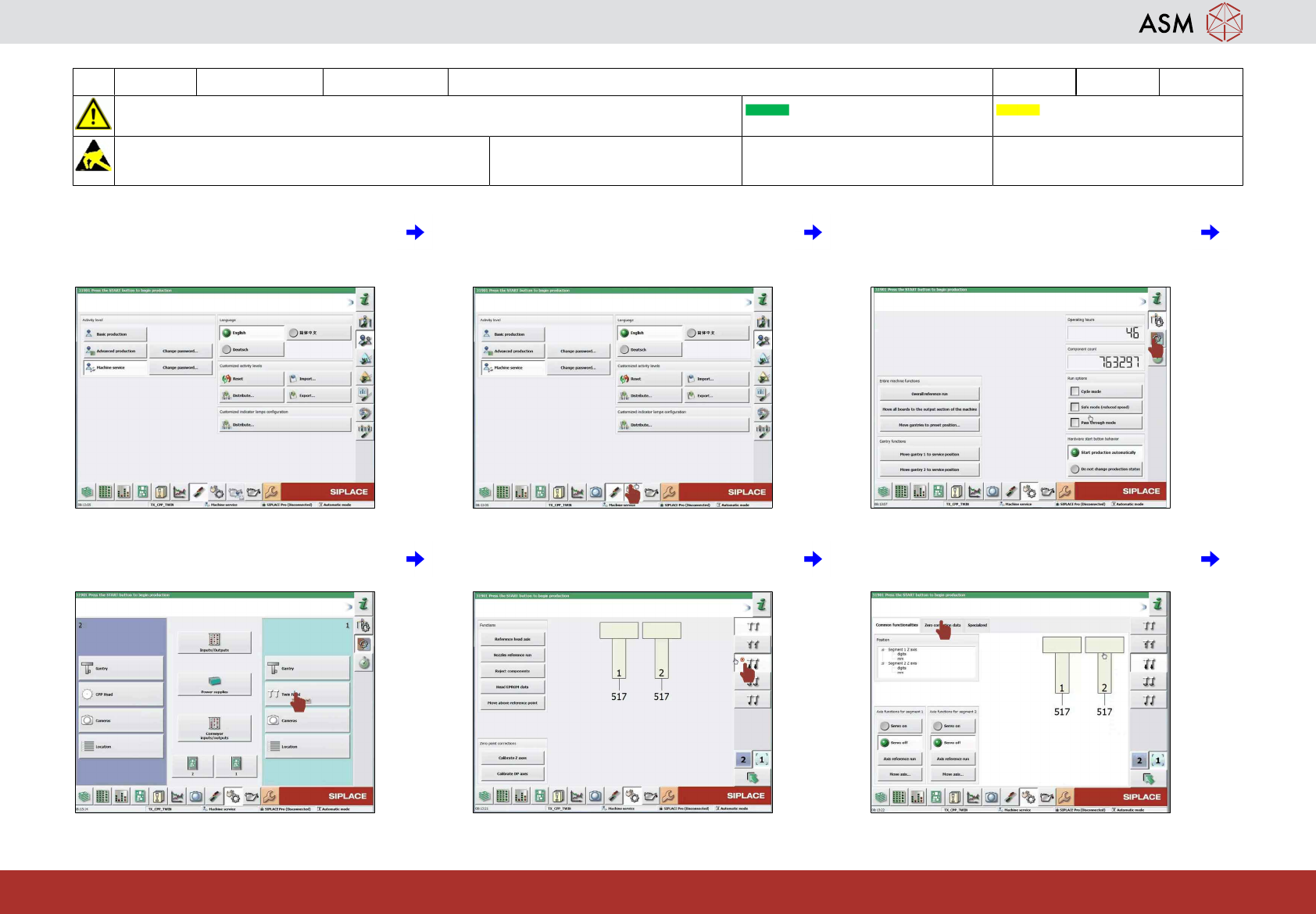Open the bar chart icon in the Calibrate Z axes screen
Screen dimensions: 1316x914
click(x=521, y=796)
